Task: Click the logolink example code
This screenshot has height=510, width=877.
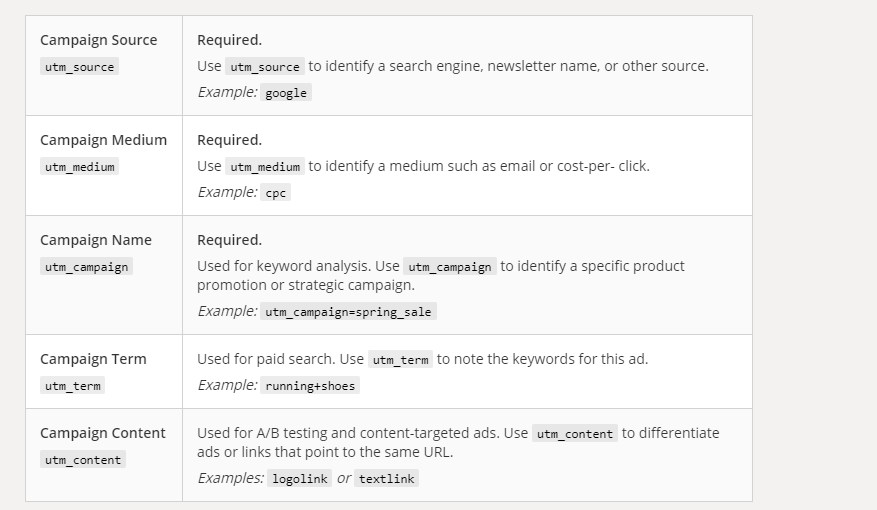Action: pos(300,479)
